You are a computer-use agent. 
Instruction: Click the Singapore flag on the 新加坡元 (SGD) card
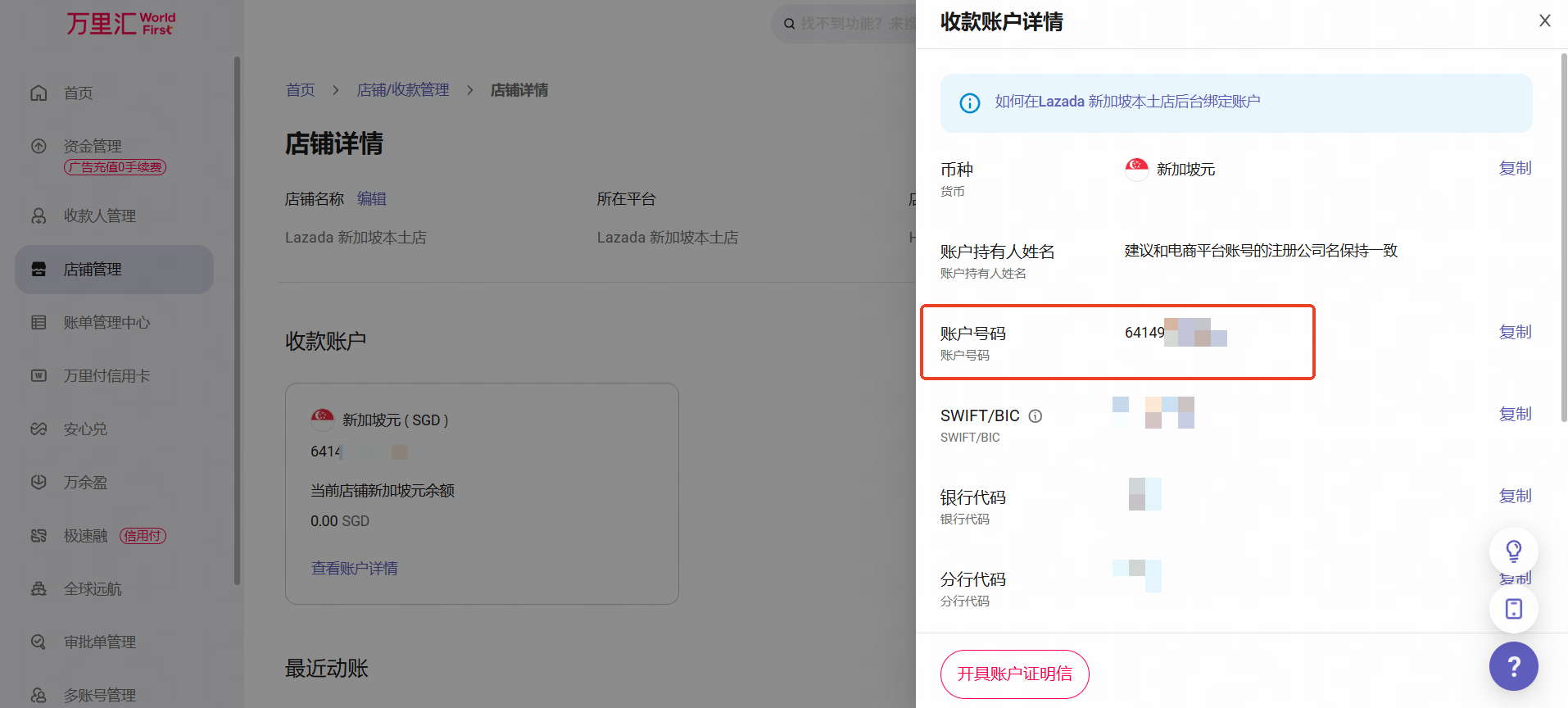(323, 420)
